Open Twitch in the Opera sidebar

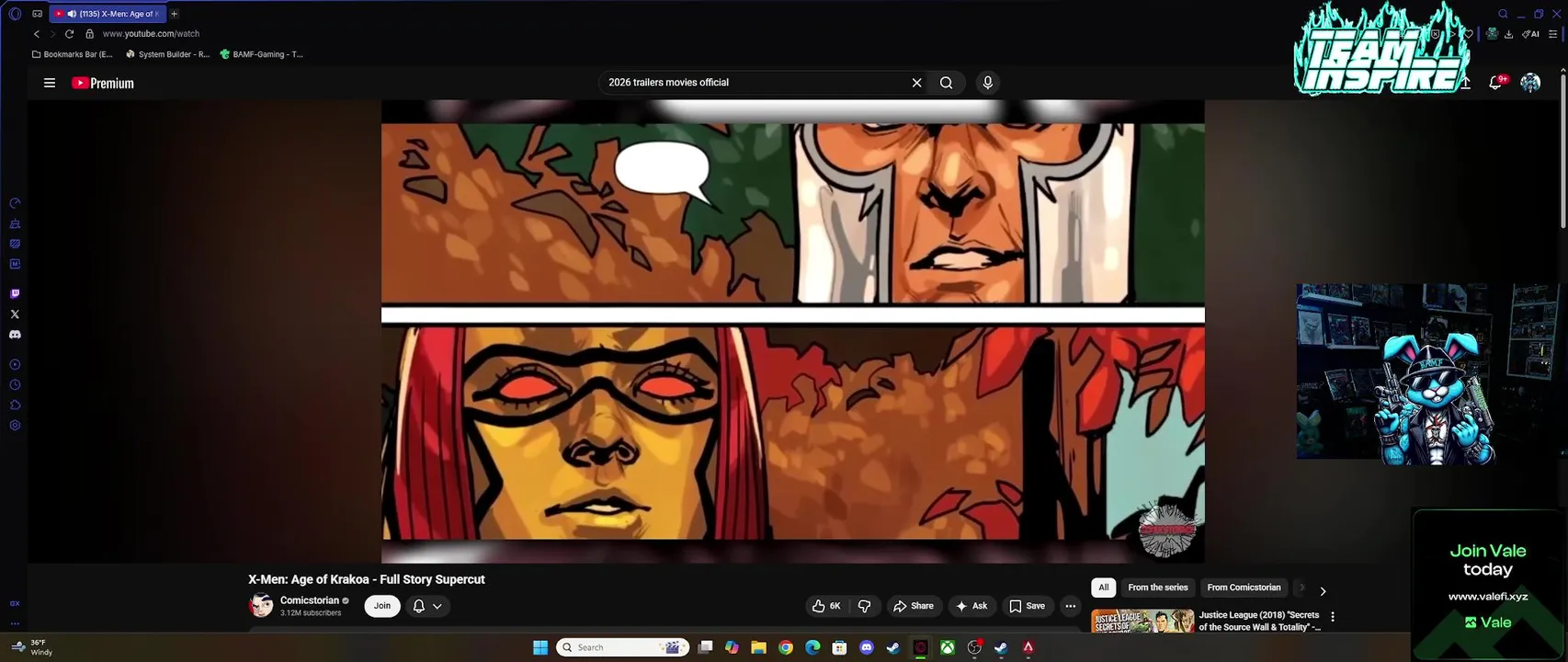click(x=15, y=294)
